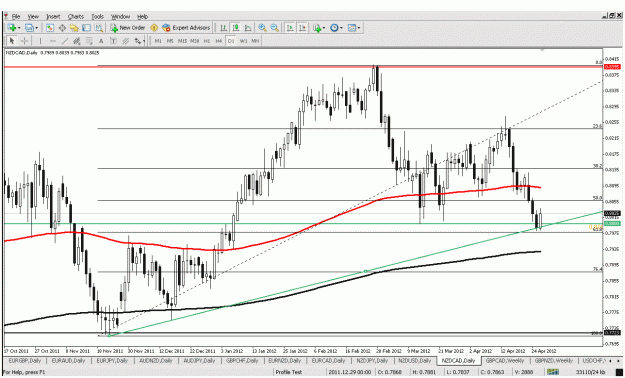Open the Insert menu
The width and height of the screenshot is (625, 378).
(53, 17)
